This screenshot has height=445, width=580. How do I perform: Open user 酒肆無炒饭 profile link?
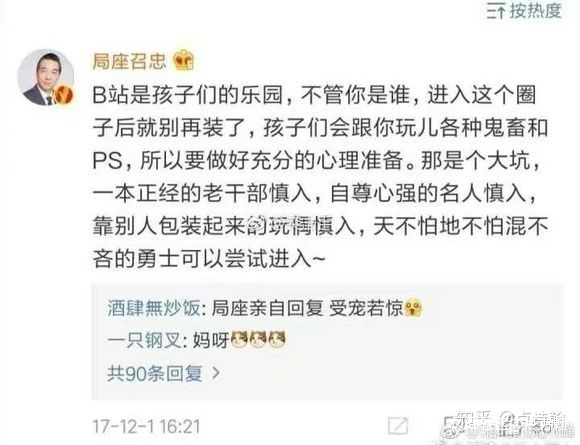[154, 308]
